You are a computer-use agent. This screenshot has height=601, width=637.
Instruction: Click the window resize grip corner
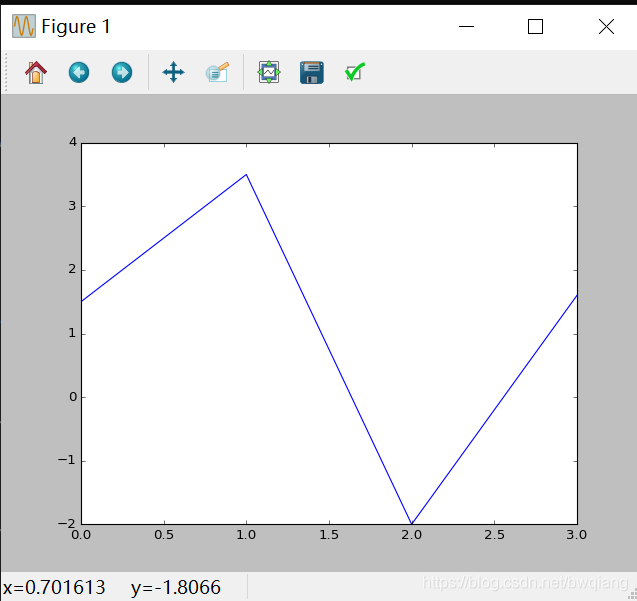click(633, 596)
